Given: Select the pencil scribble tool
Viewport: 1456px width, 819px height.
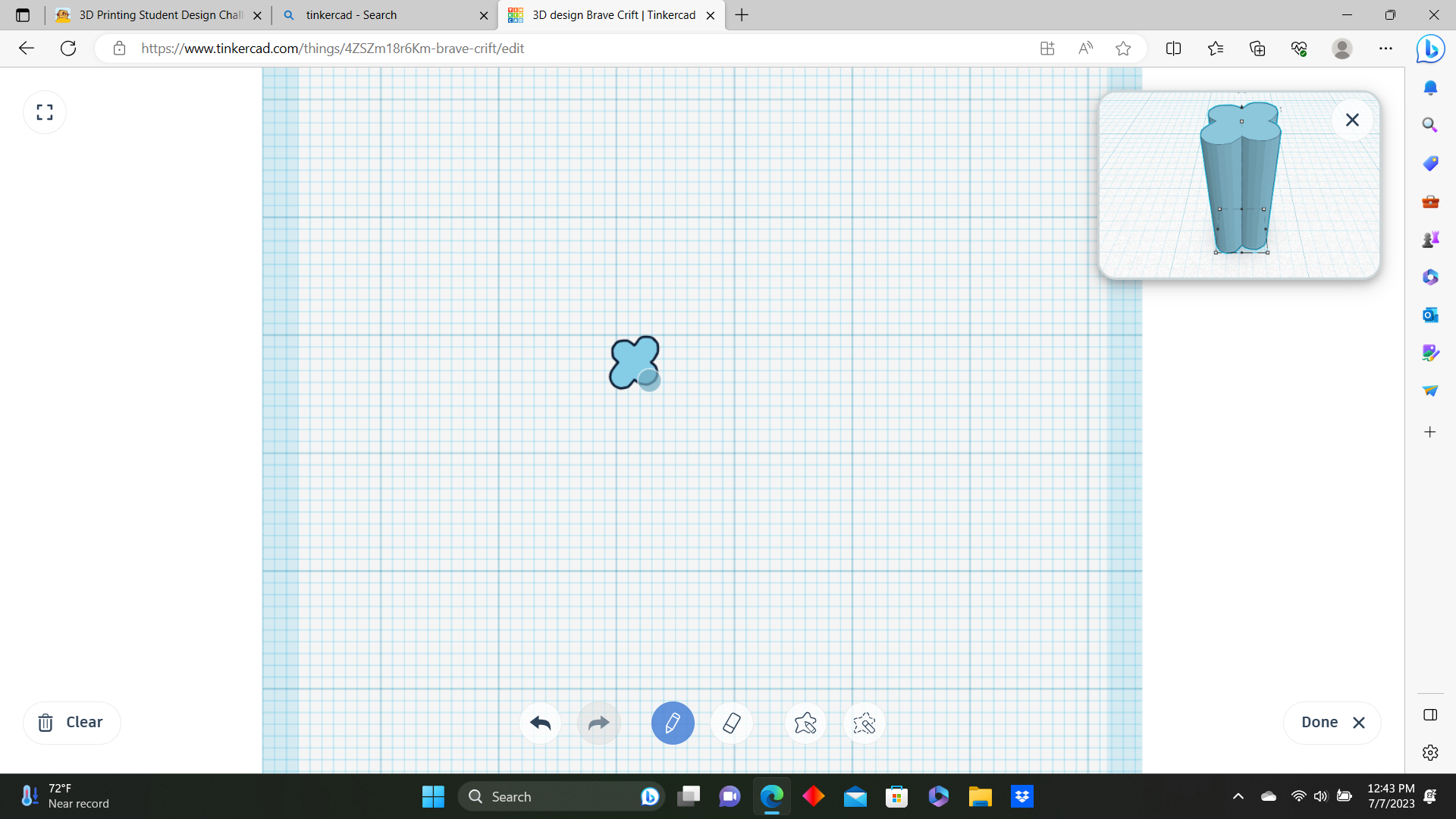Looking at the screenshot, I should tap(673, 723).
